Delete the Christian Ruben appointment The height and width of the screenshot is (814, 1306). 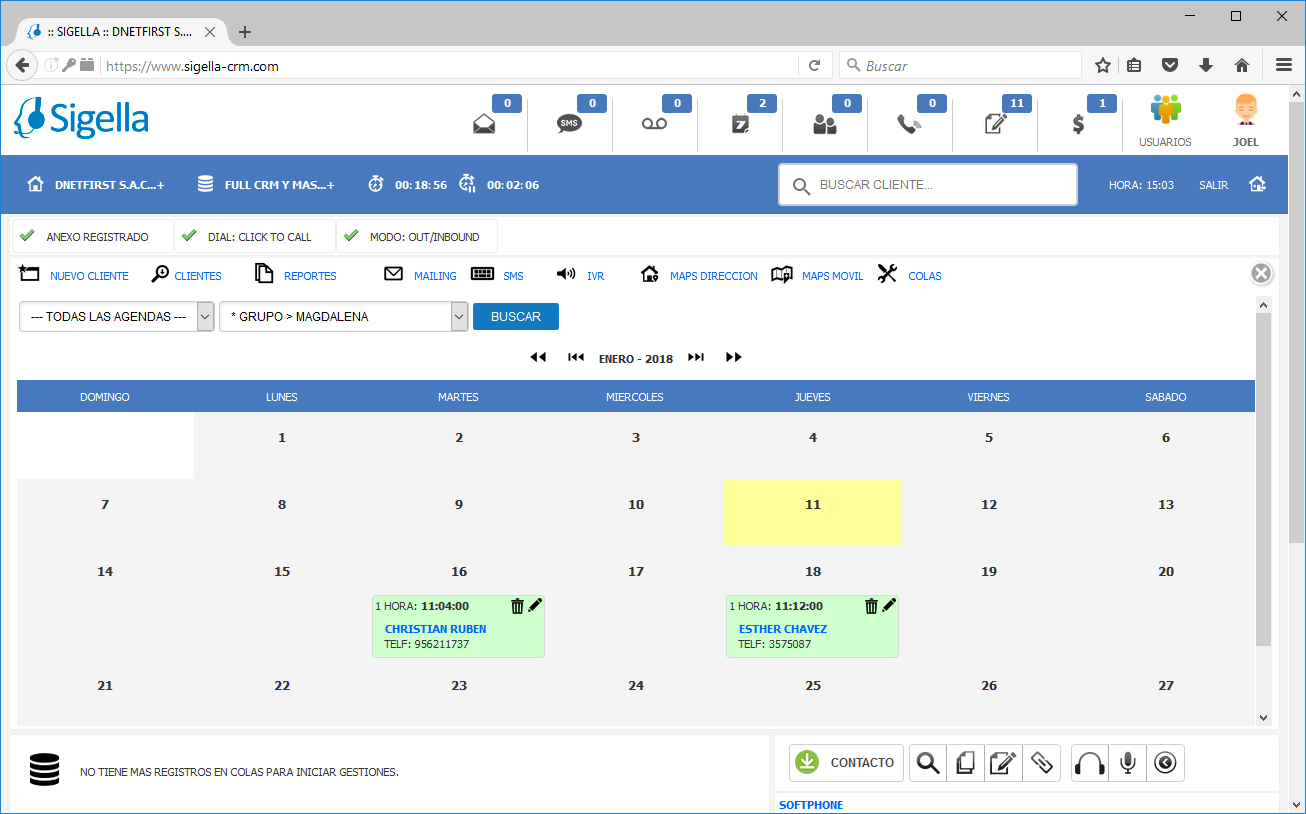(x=517, y=605)
